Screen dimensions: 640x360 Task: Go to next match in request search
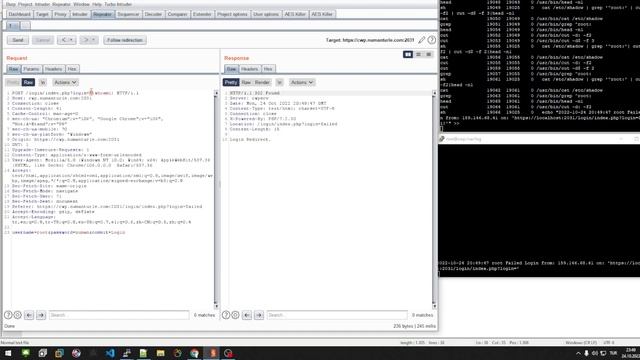(x=41, y=315)
